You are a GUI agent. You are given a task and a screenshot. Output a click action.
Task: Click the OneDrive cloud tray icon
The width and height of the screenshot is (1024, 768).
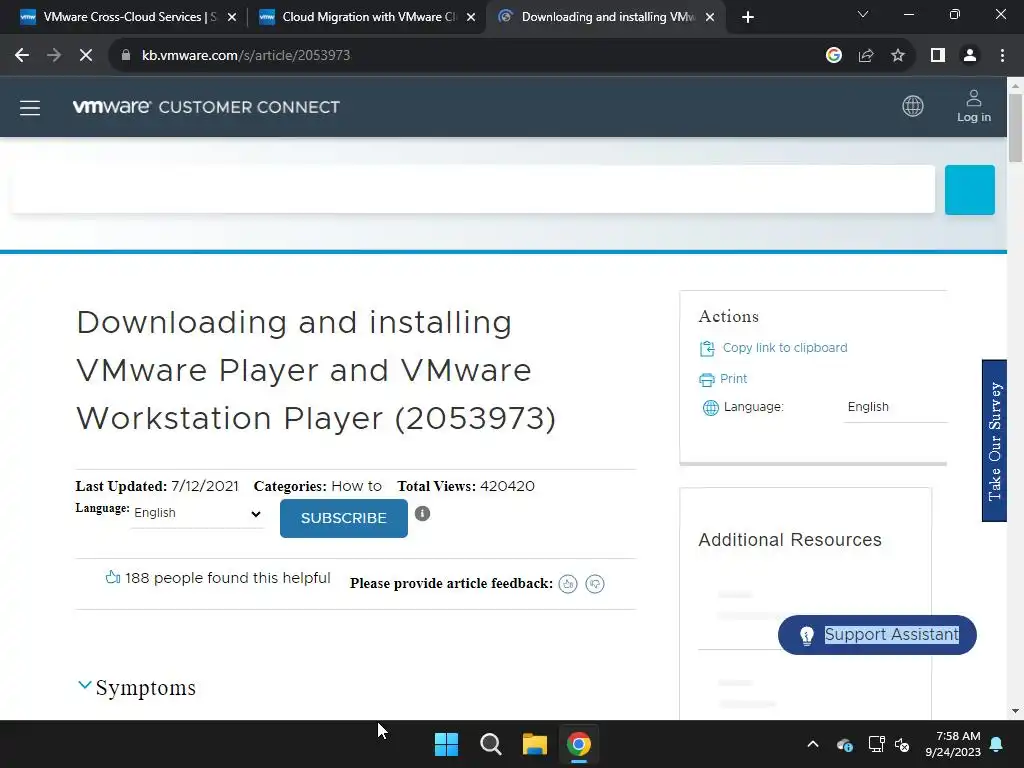[844, 744]
